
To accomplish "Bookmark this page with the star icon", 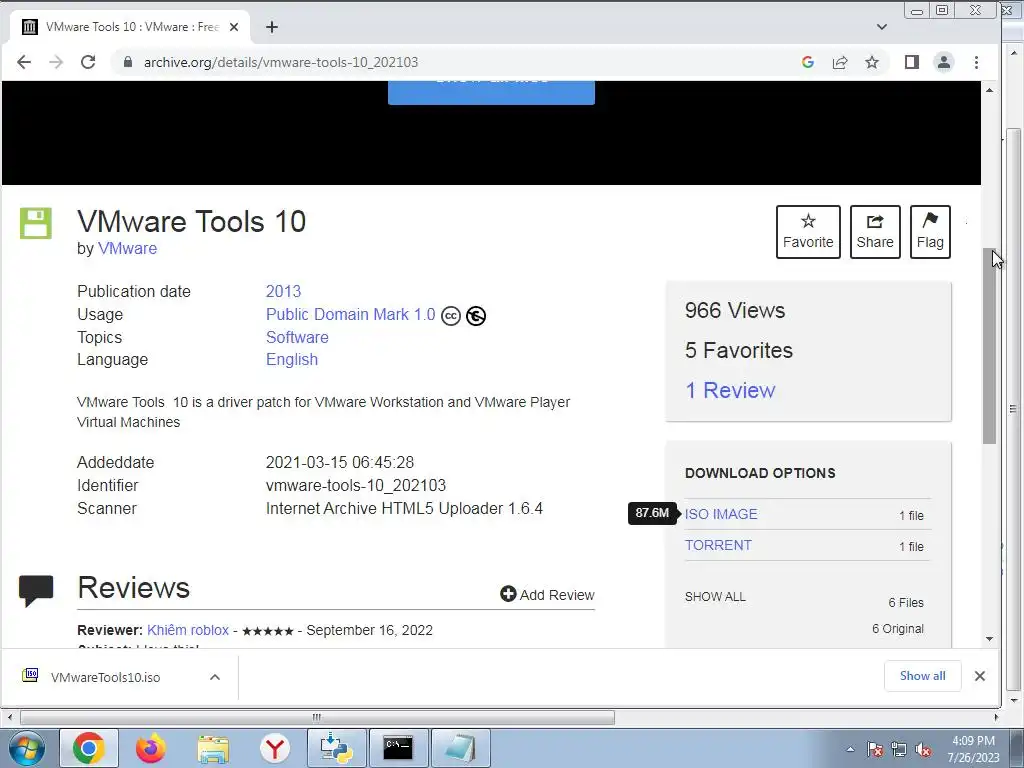I will [872, 62].
